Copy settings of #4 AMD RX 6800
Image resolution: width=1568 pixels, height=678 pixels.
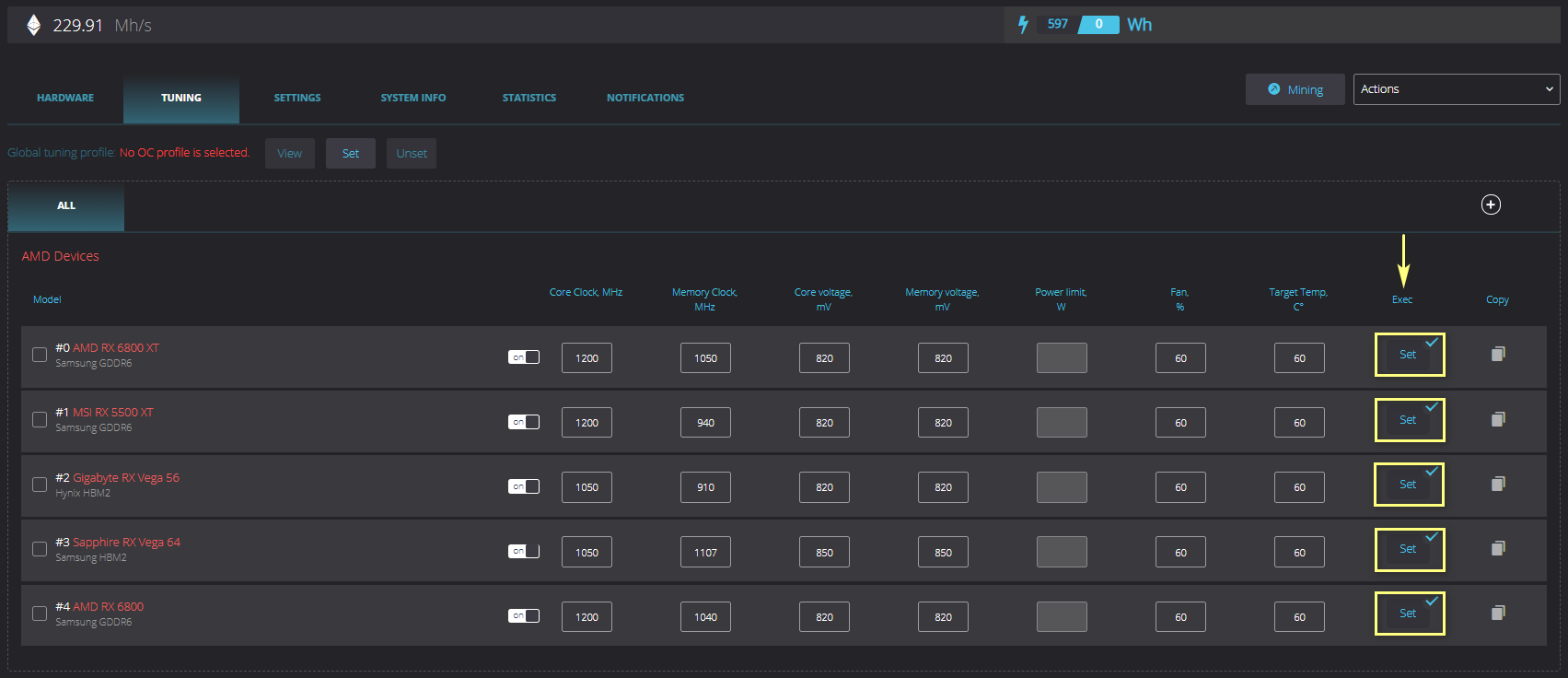1498,613
